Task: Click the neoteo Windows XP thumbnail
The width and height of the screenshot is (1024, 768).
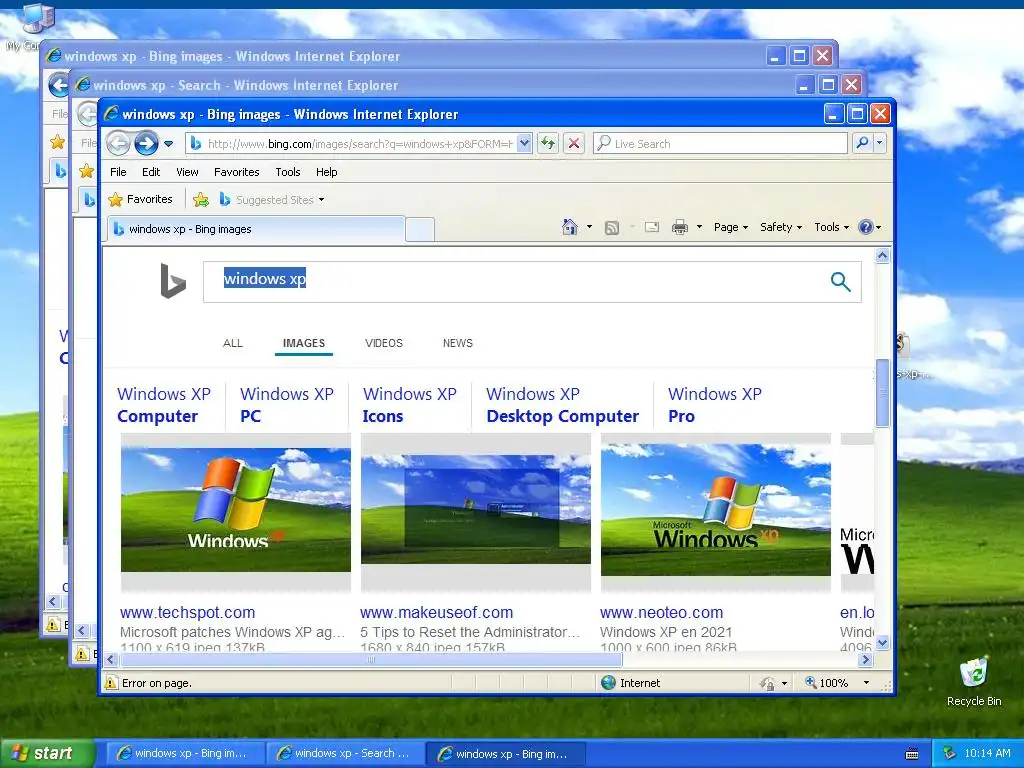Action: coord(716,510)
